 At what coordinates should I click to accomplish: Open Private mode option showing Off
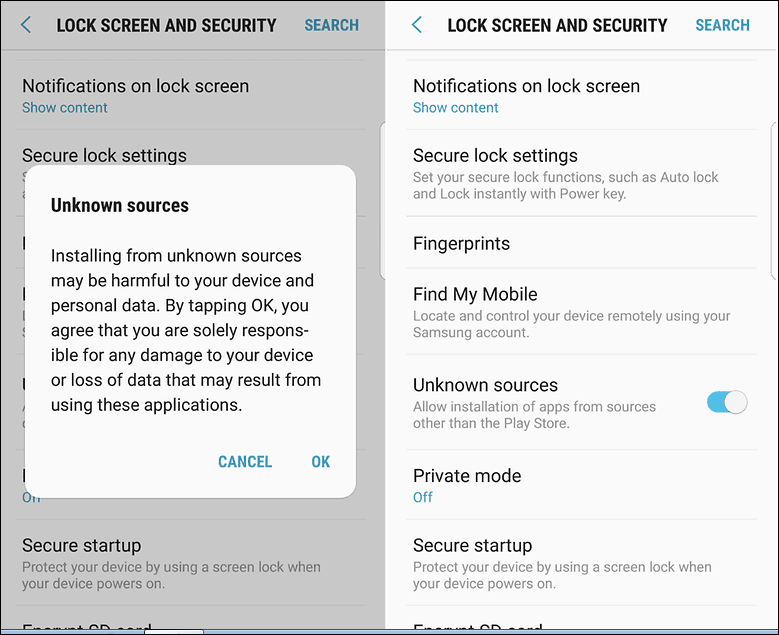click(x=466, y=476)
